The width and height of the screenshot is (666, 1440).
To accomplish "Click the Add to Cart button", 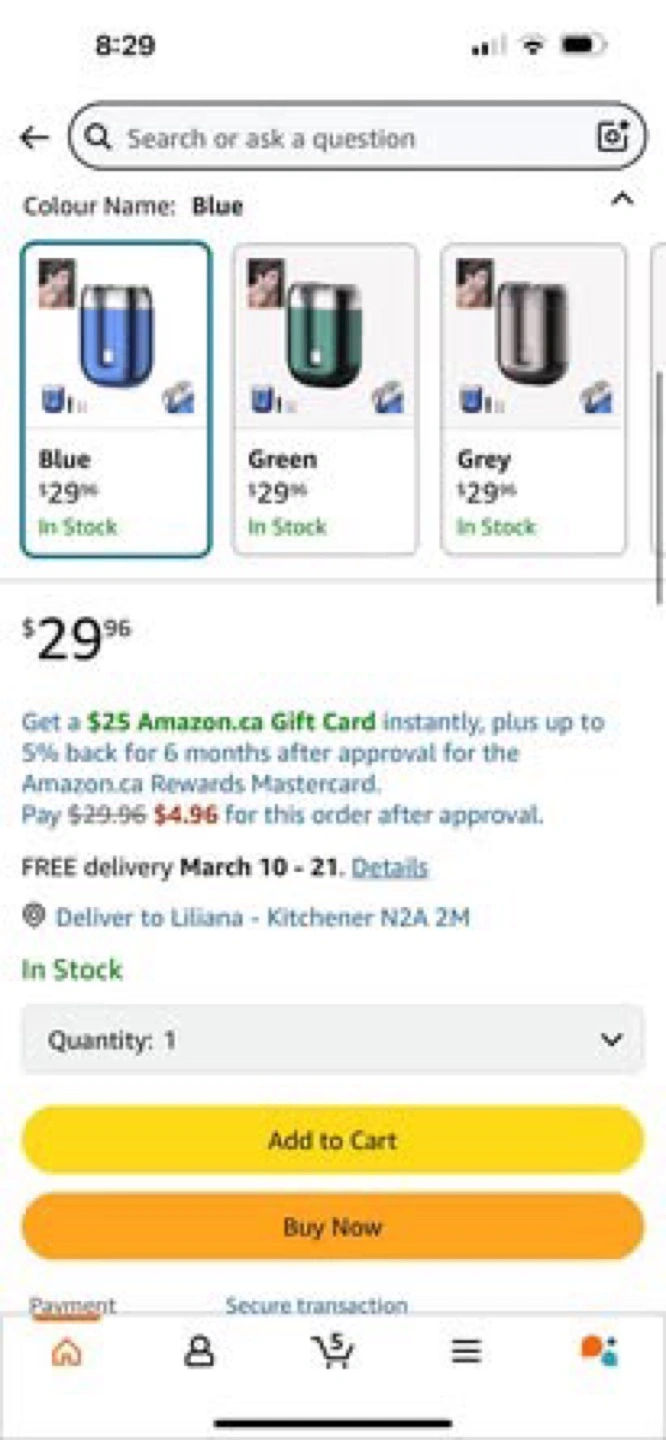I will (x=332, y=1140).
